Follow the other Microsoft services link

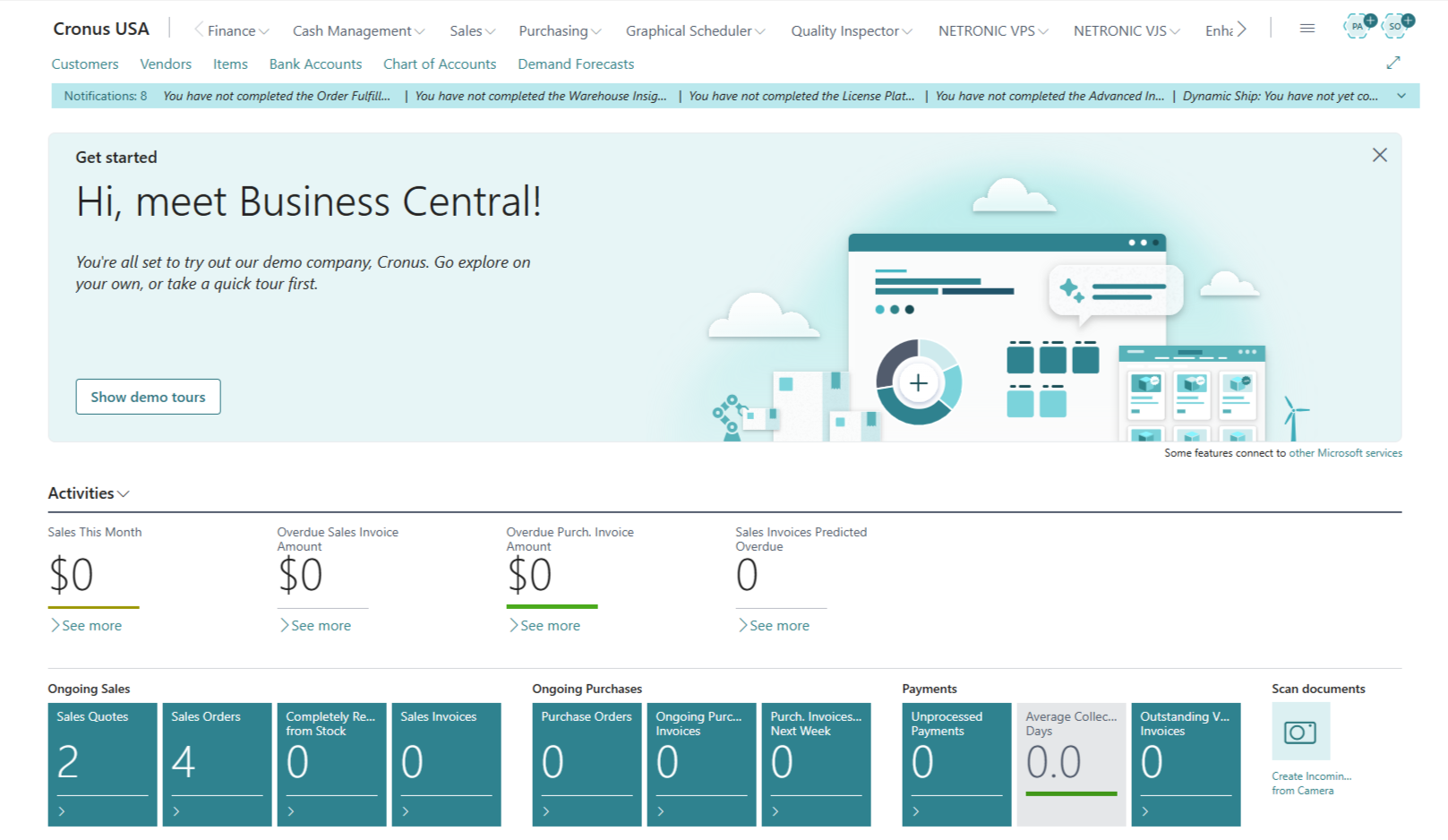1345,453
